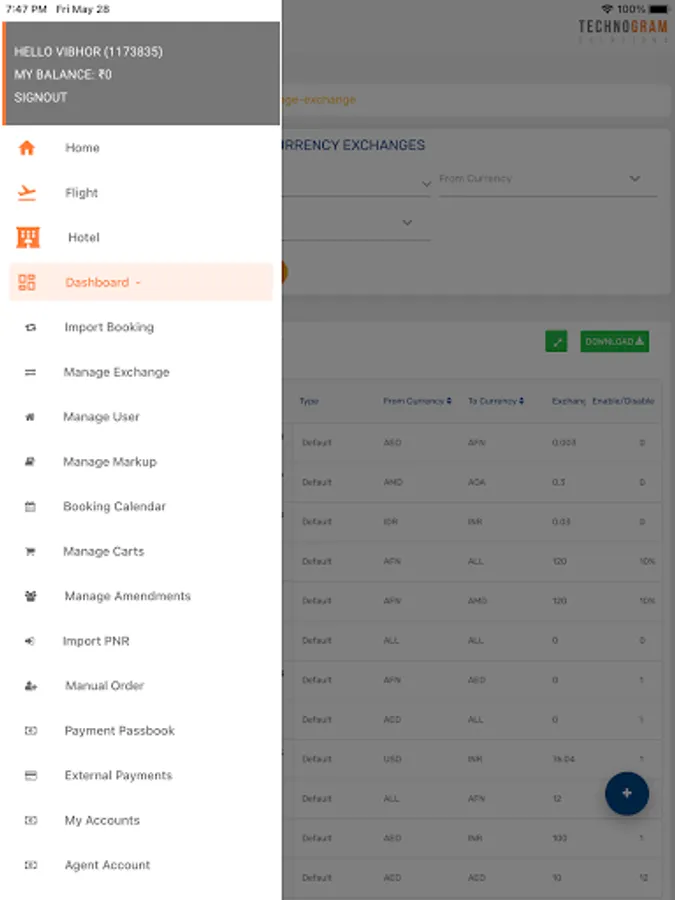Click the Manual Order icon
Screen dimensions: 675x900
pos(30,686)
